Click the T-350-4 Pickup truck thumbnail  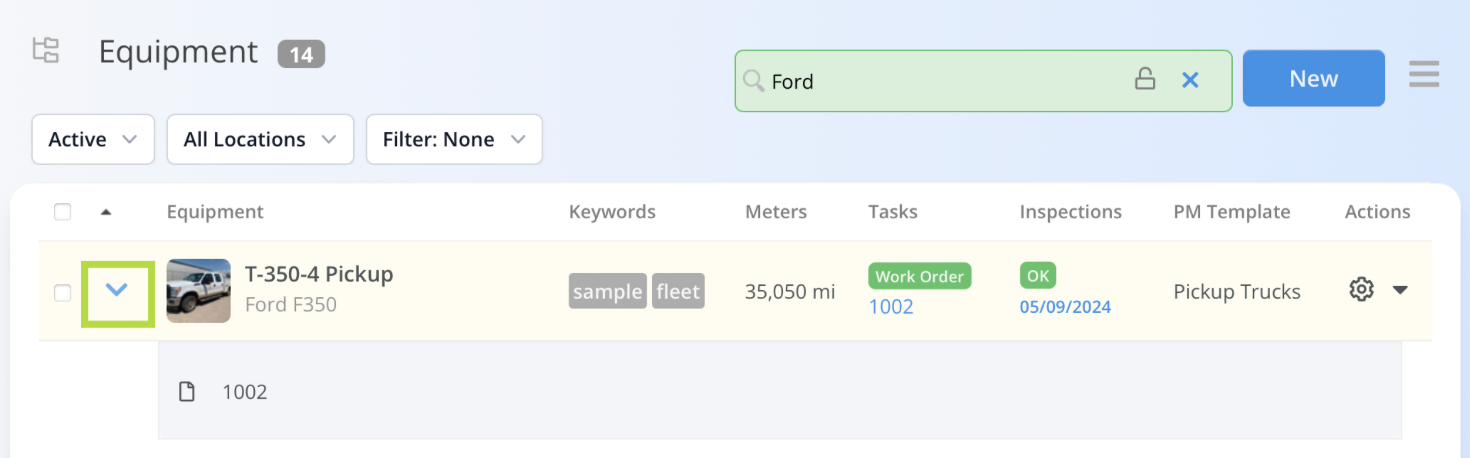(x=199, y=291)
